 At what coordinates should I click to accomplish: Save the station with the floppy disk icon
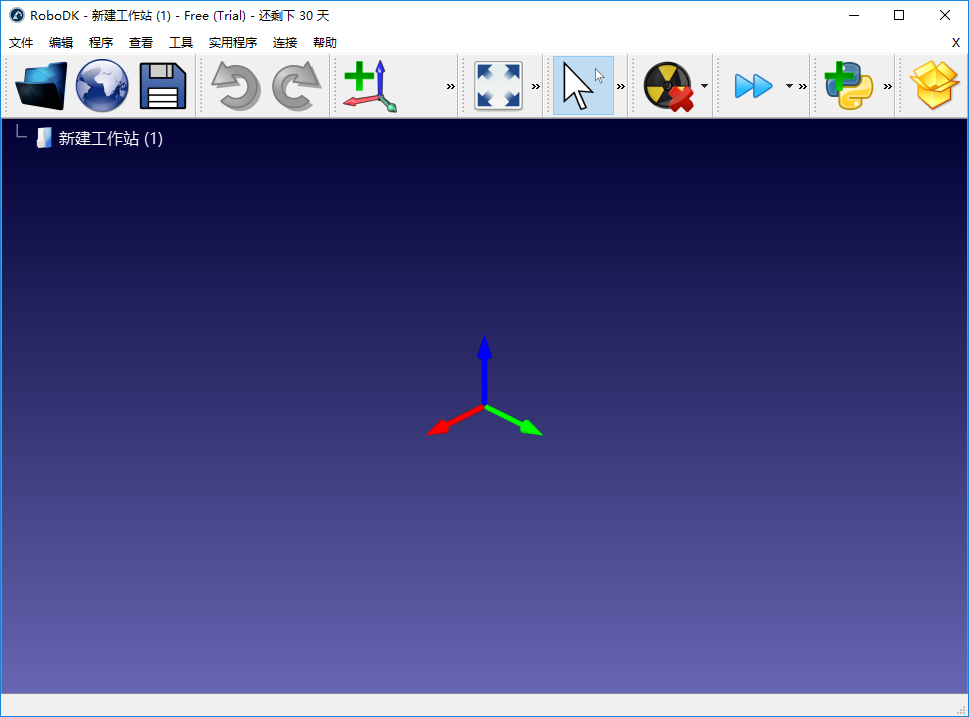pos(163,86)
